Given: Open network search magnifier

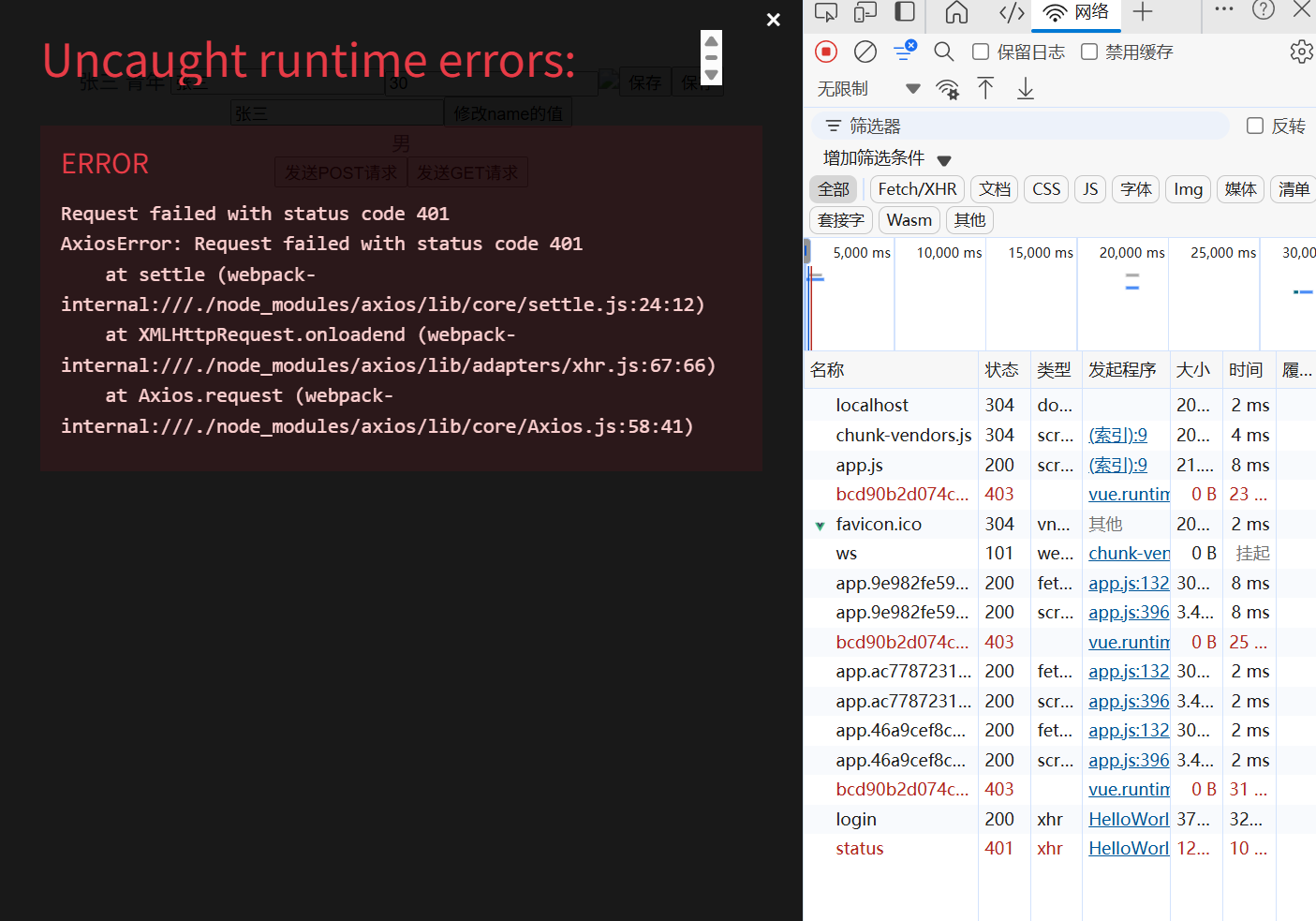Looking at the screenshot, I should point(944,52).
